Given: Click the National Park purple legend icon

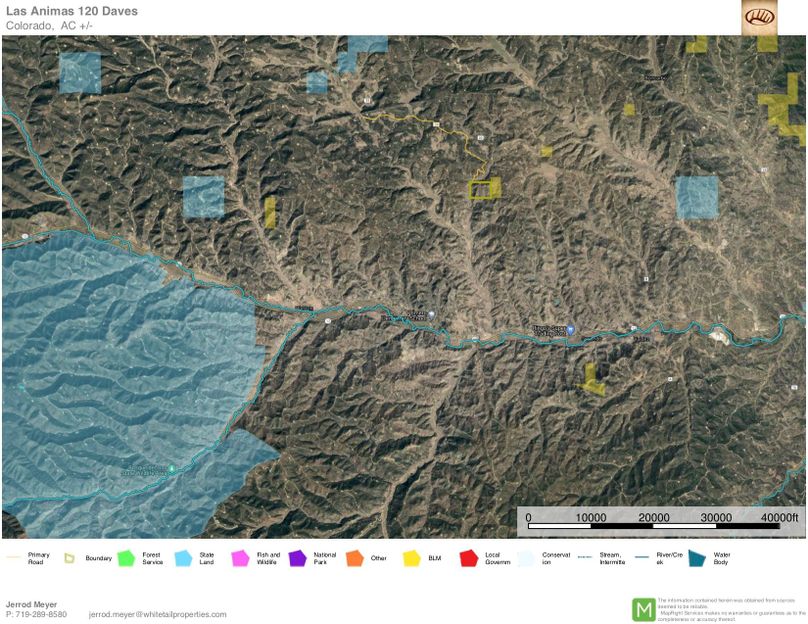Looking at the screenshot, I should 297,558.
